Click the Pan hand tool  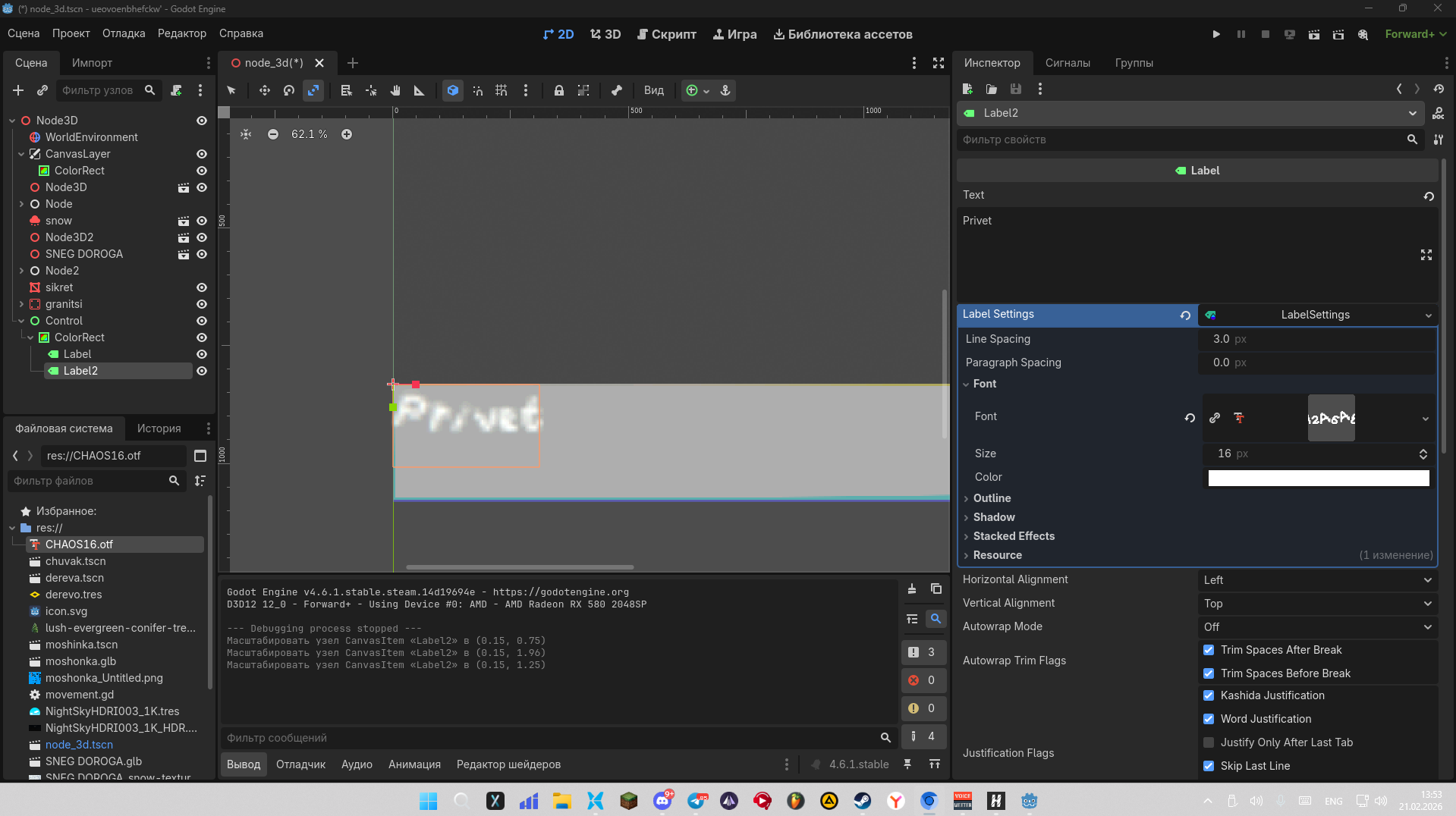pos(395,90)
